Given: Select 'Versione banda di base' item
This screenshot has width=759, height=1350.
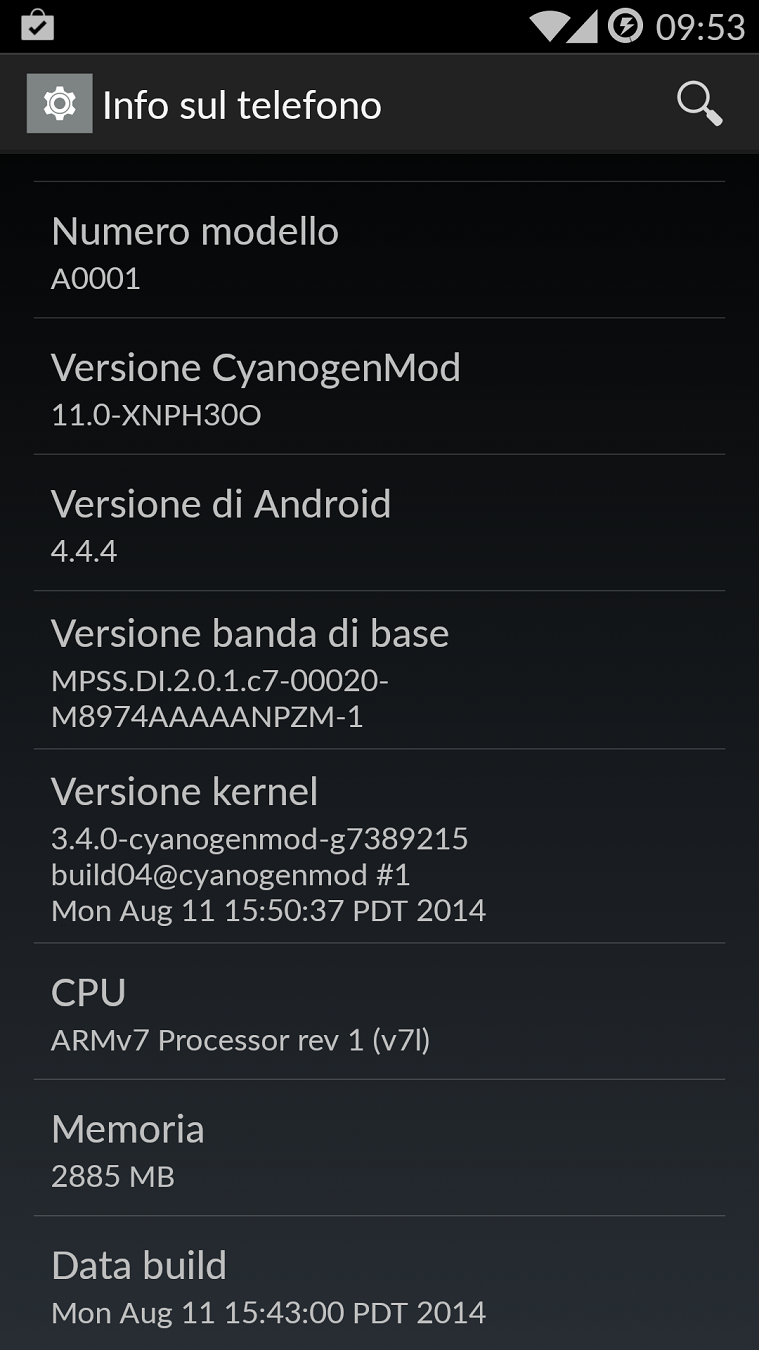Looking at the screenshot, I should (x=379, y=670).
